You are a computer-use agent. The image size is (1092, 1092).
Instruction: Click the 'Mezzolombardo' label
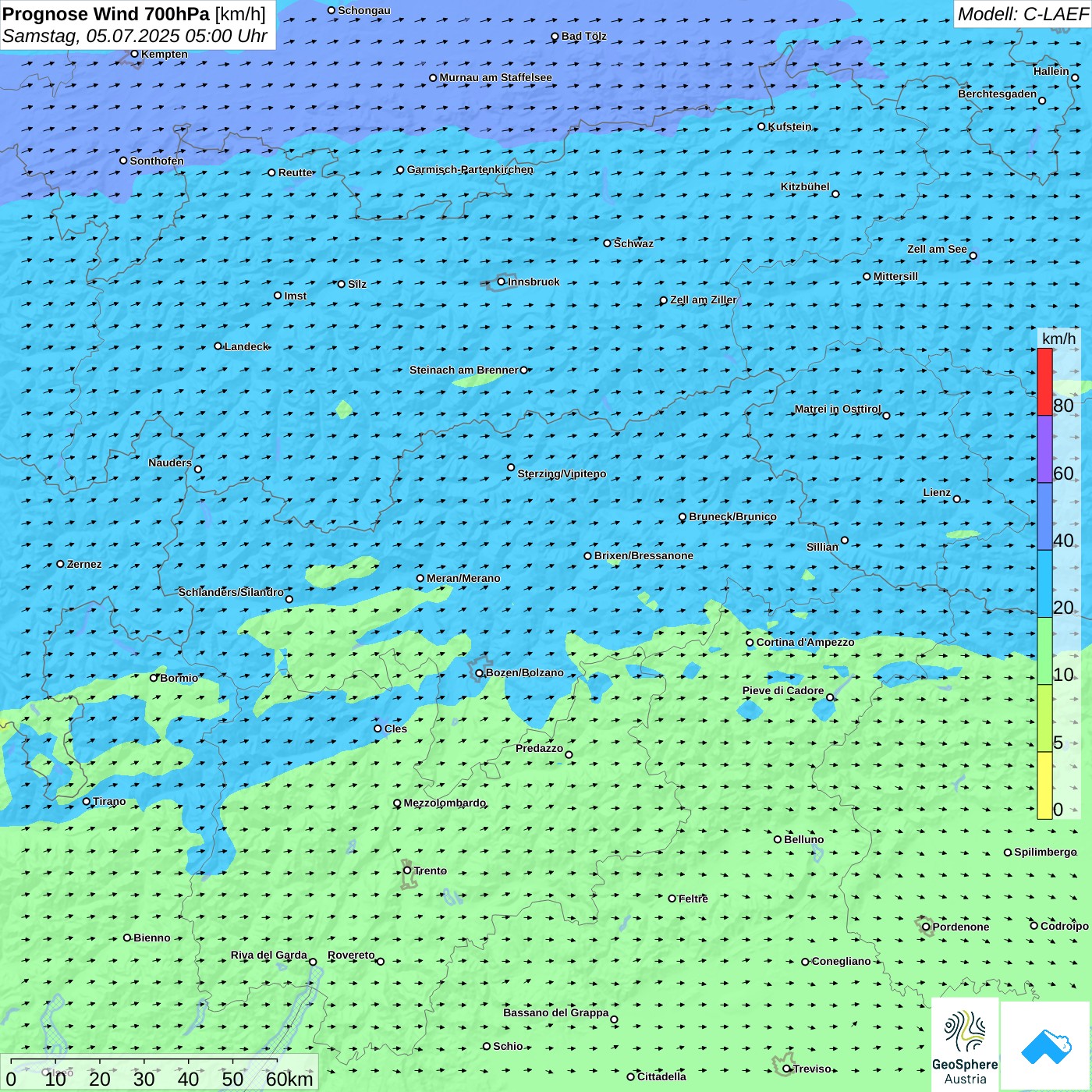click(x=445, y=803)
